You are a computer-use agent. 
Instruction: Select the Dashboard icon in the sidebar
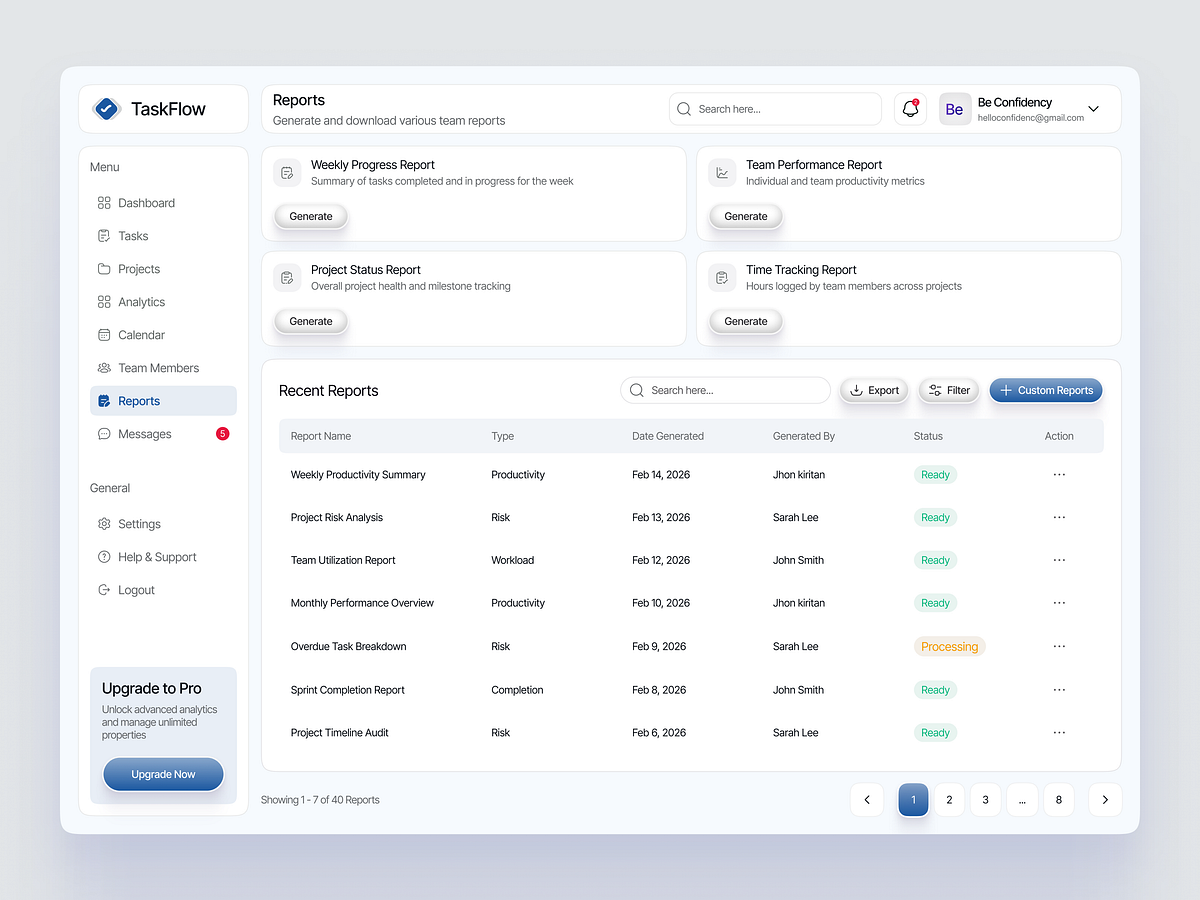104,202
